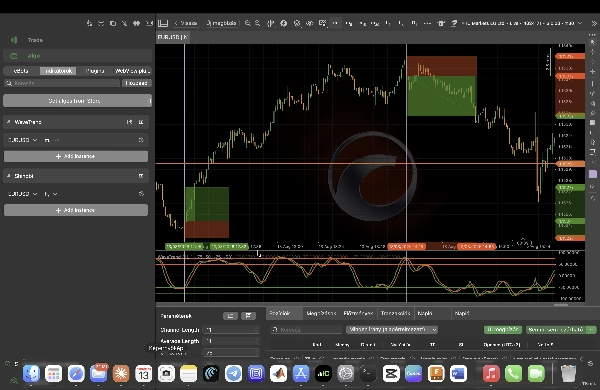Click the Channel Length parameter field
Screen dimensions: 600x390
pos(232,330)
